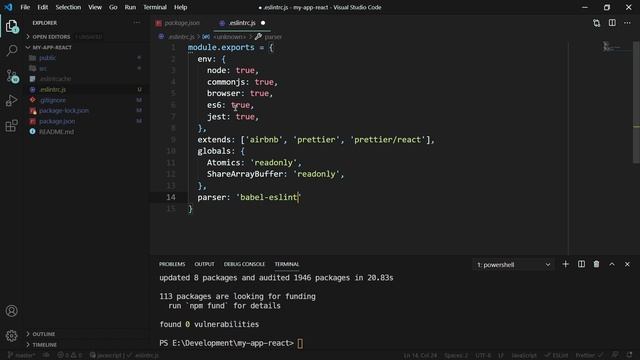Viewport: 640px width, 360px height.
Task: Open .eslintcache file in explorer
Action: tap(86, 79)
